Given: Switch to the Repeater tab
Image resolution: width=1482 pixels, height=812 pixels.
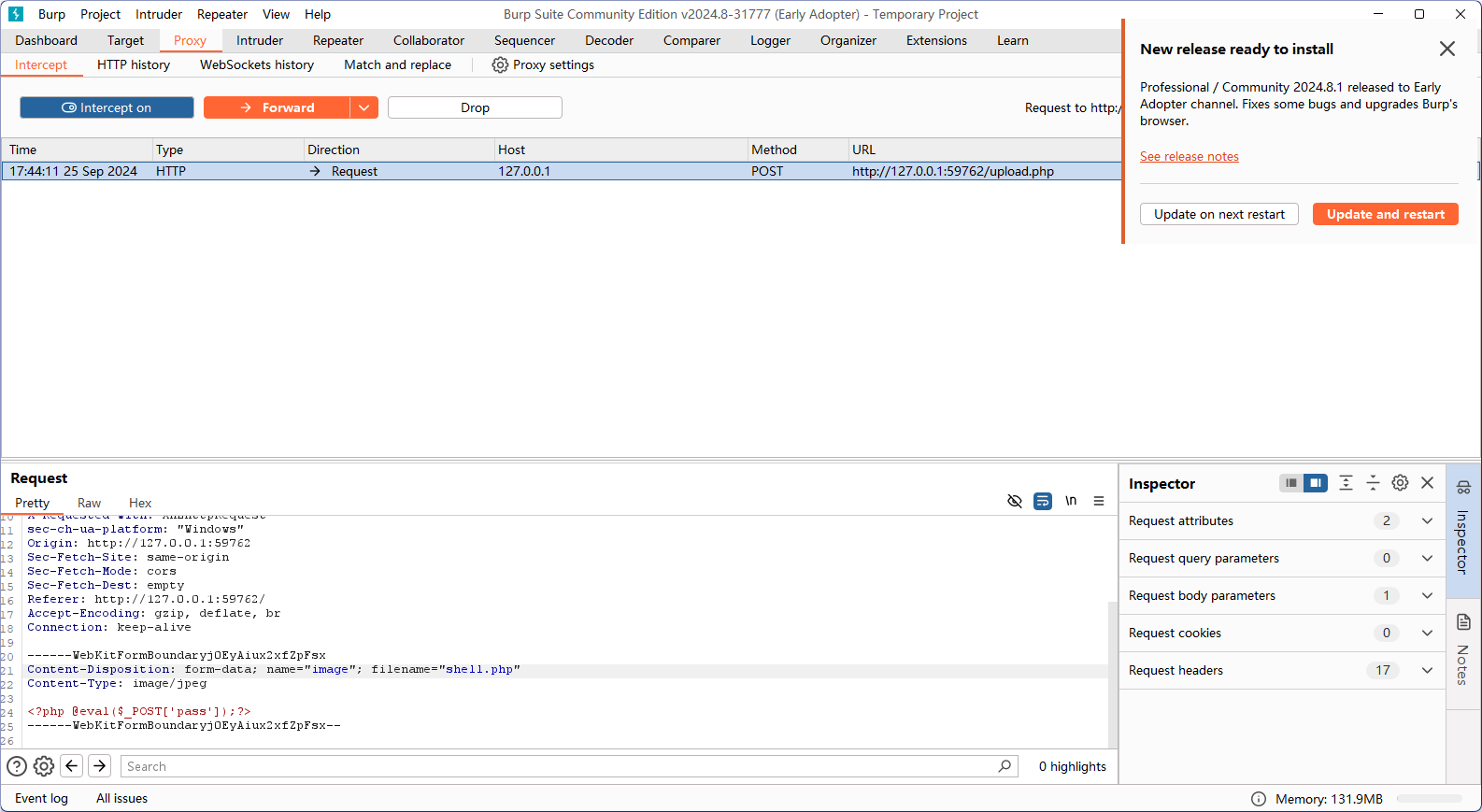Looking at the screenshot, I should [x=338, y=40].
